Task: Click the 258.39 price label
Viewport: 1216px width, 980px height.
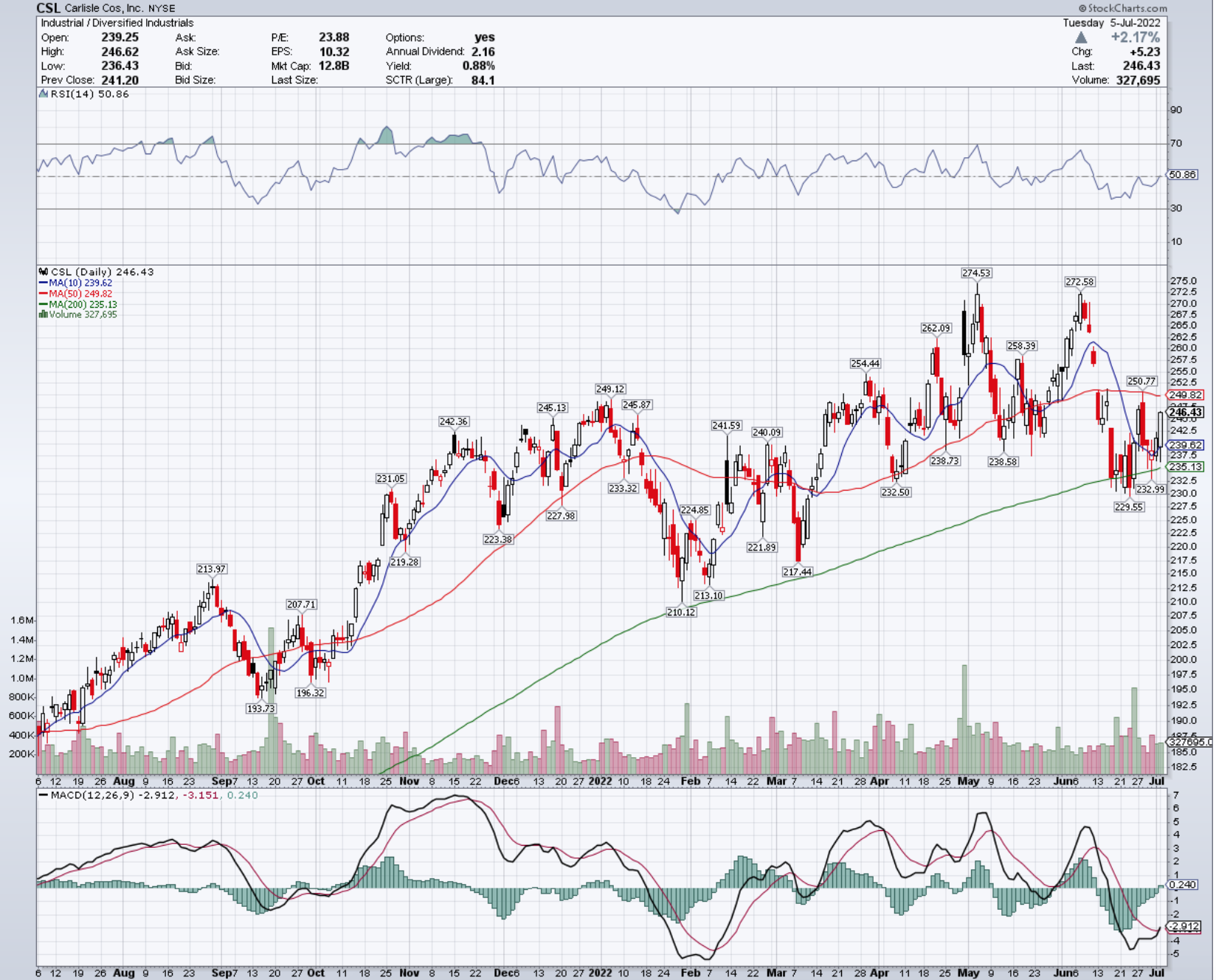Action: pos(1021,345)
